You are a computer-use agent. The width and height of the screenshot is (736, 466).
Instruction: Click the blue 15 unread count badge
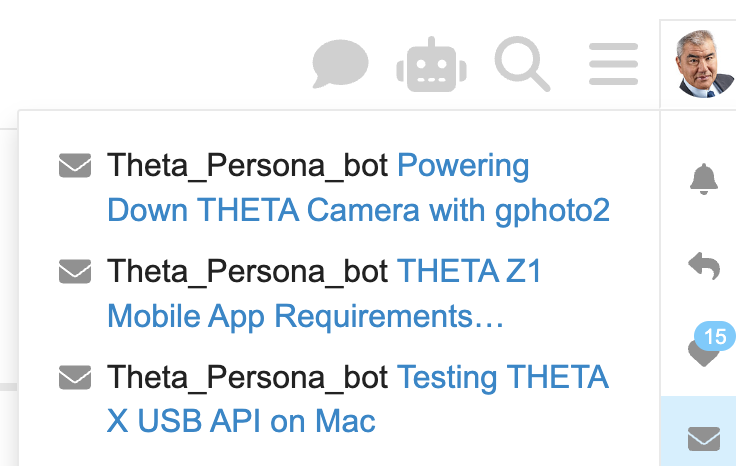715,336
